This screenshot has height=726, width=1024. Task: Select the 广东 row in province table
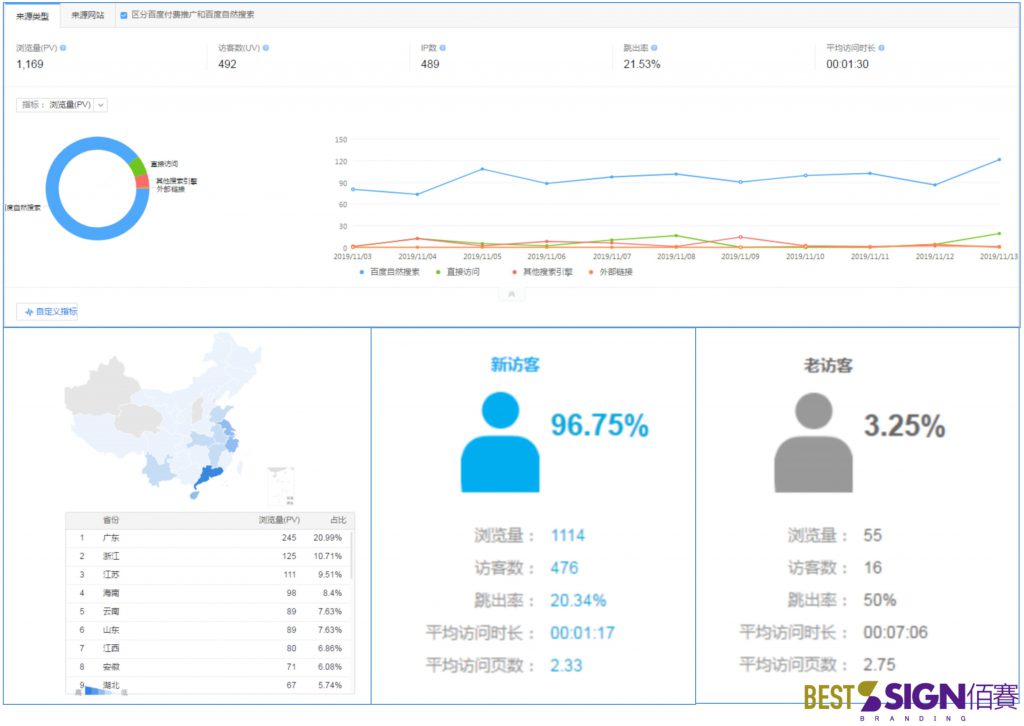[x=209, y=537]
